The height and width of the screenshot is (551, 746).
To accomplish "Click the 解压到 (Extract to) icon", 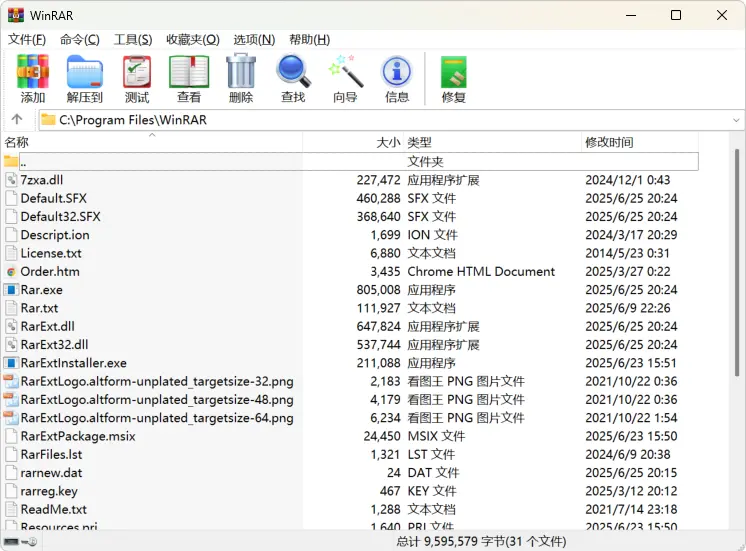I will [x=85, y=71].
